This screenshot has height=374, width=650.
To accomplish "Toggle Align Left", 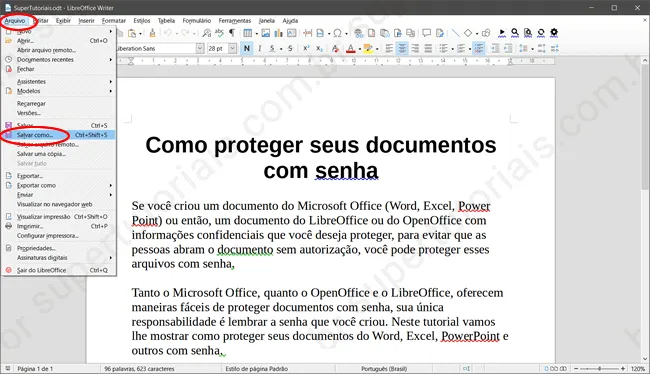I will [x=389, y=49].
